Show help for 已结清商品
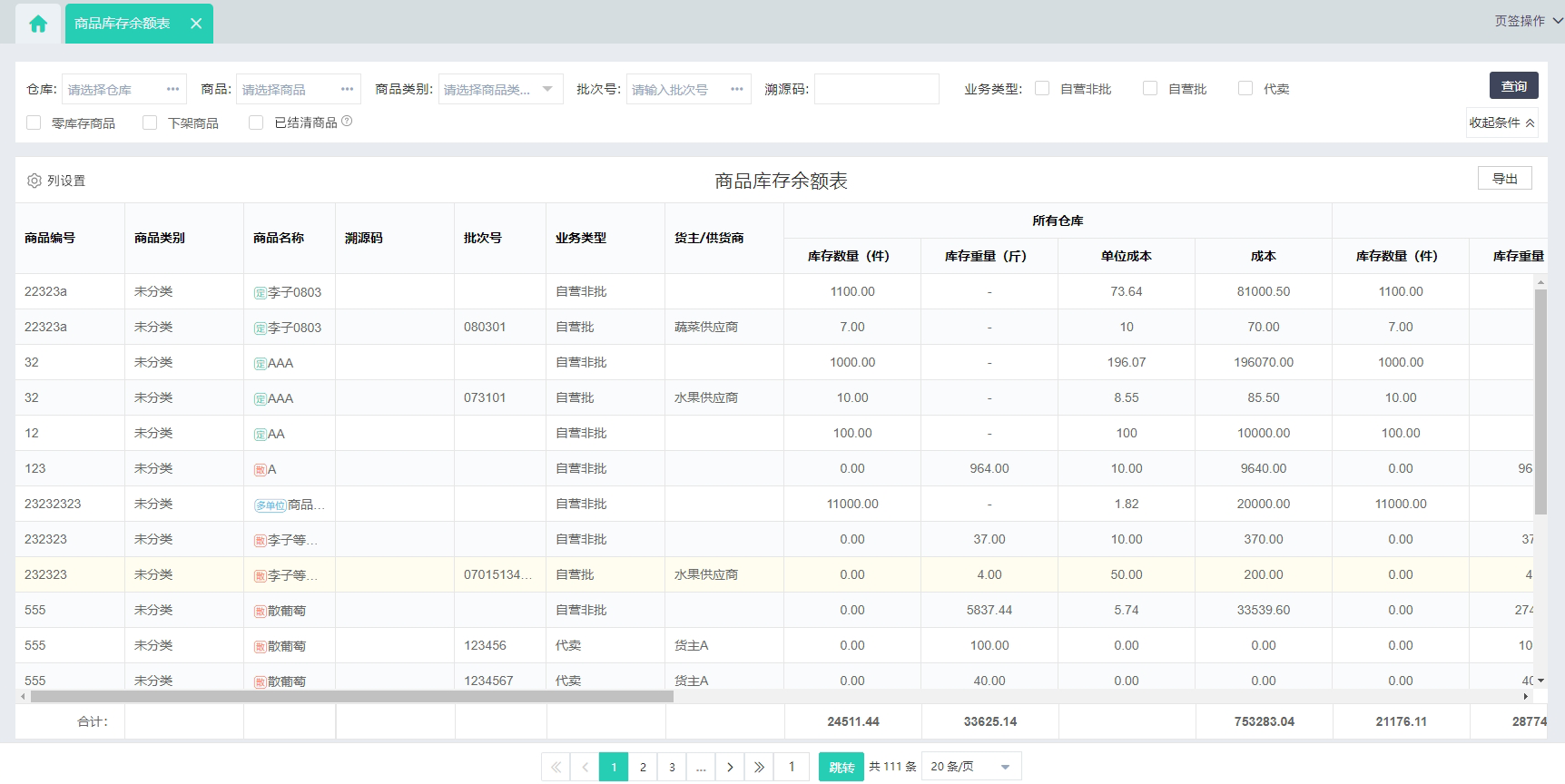This screenshot has height=784, width=1565. [347, 122]
